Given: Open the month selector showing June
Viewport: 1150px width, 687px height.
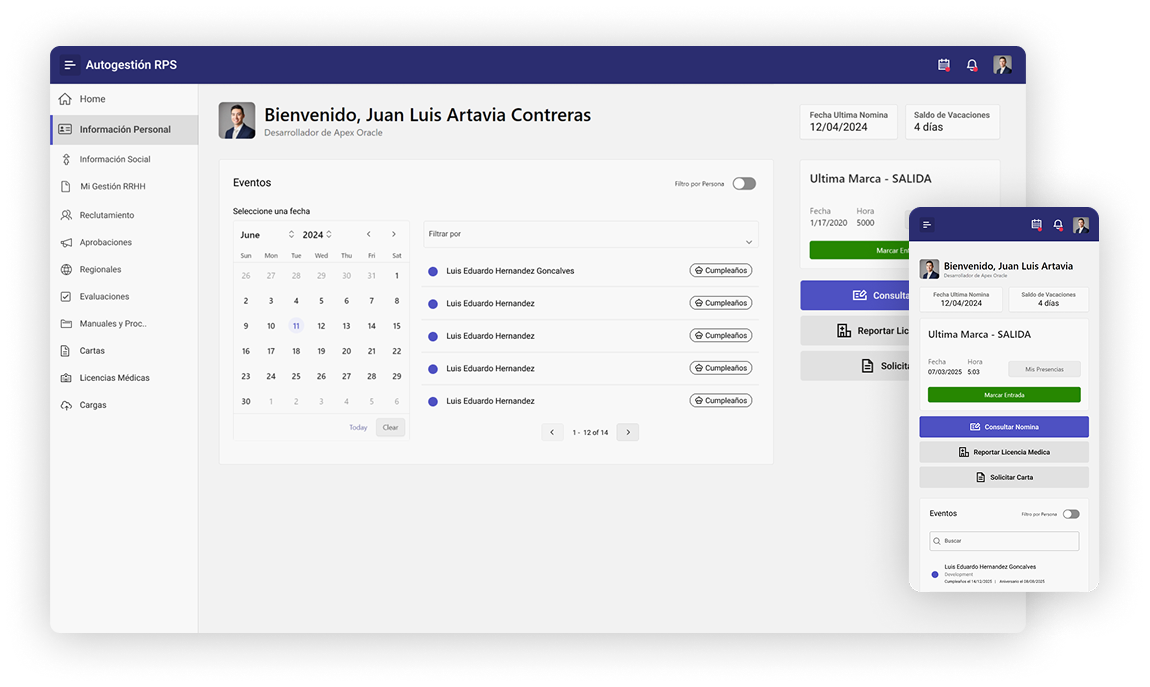Looking at the screenshot, I should [x=267, y=235].
